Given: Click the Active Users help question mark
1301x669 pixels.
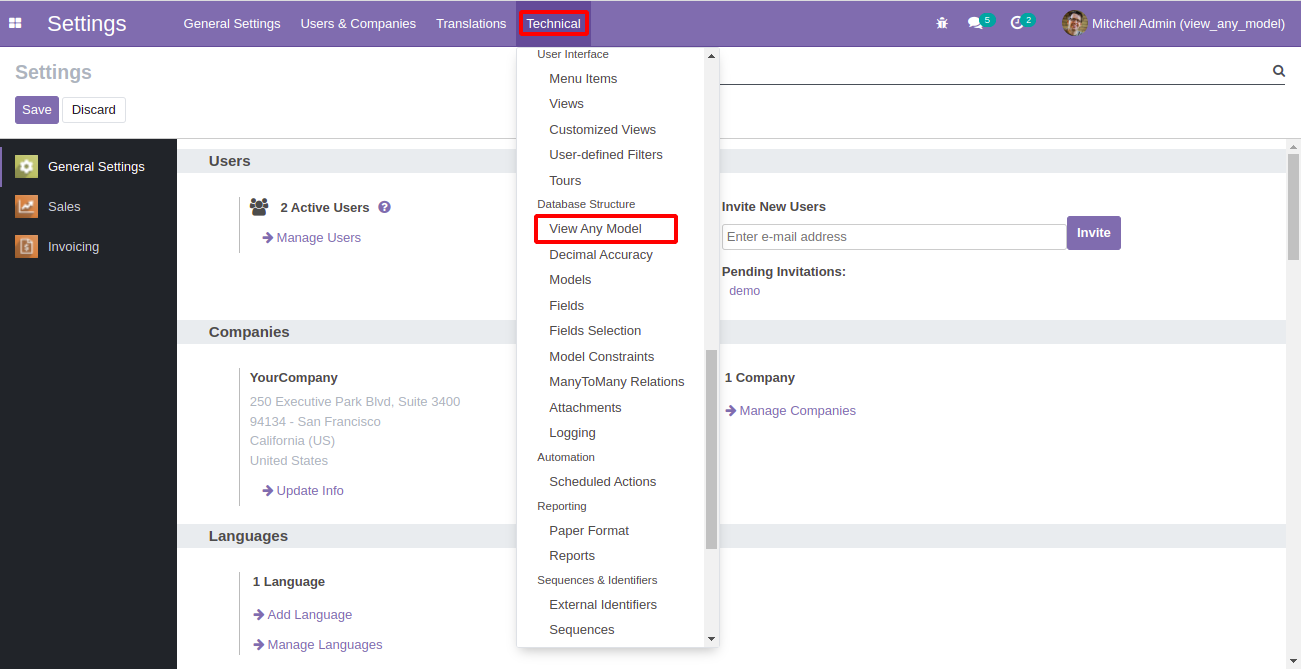Looking at the screenshot, I should [x=384, y=207].
